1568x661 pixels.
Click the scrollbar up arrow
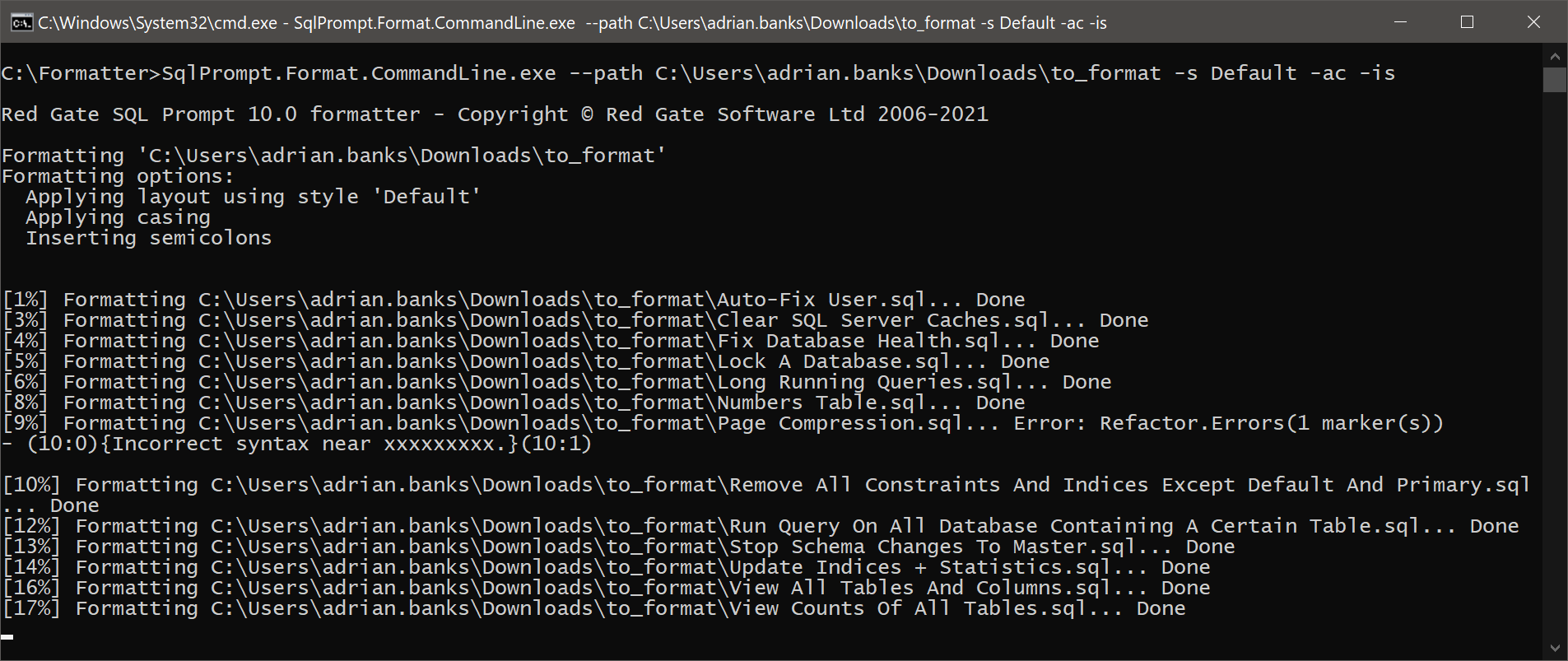(1555, 57)
